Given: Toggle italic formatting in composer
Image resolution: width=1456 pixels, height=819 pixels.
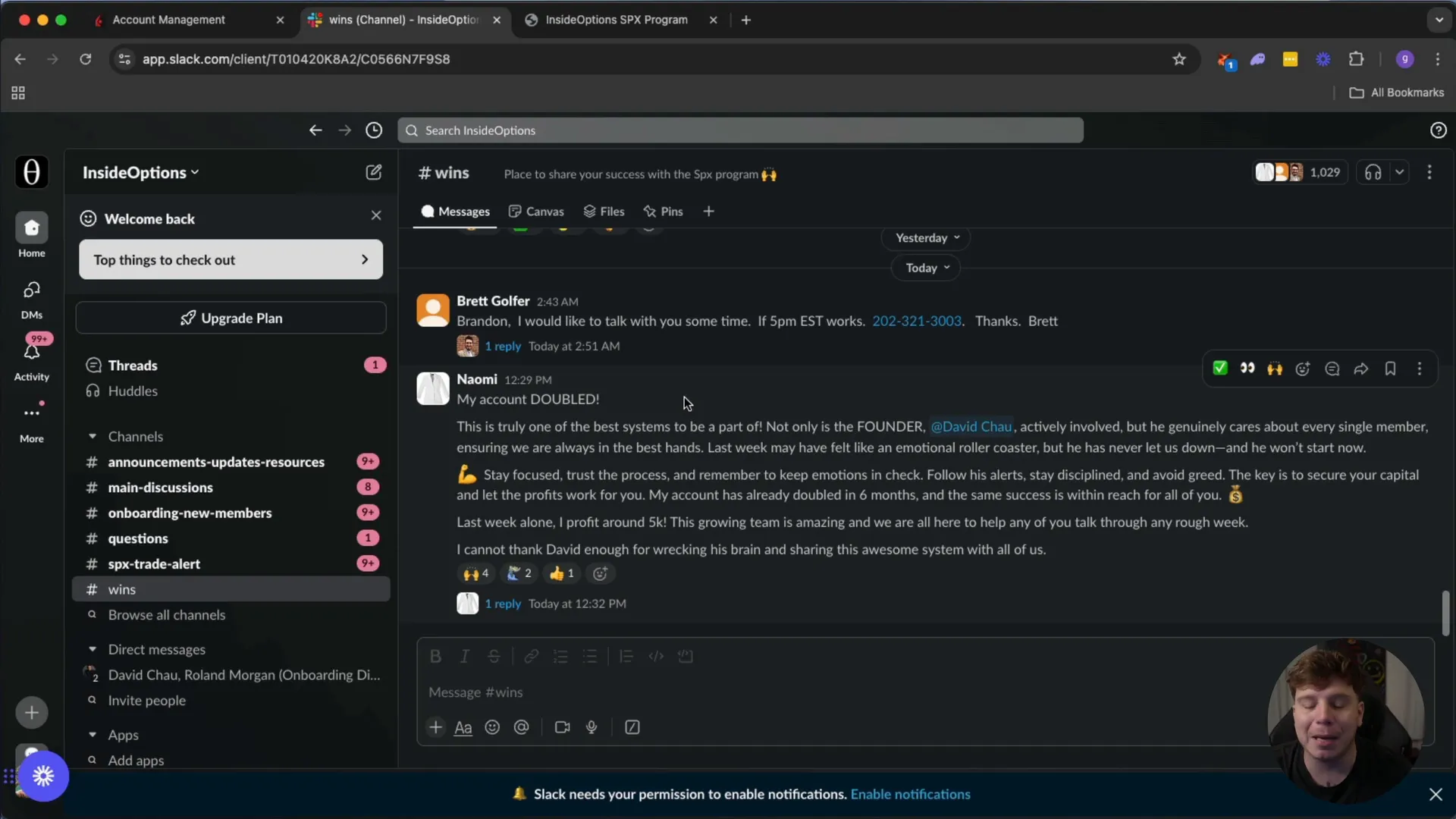Looking at the screenshot, I should point(464,657).
